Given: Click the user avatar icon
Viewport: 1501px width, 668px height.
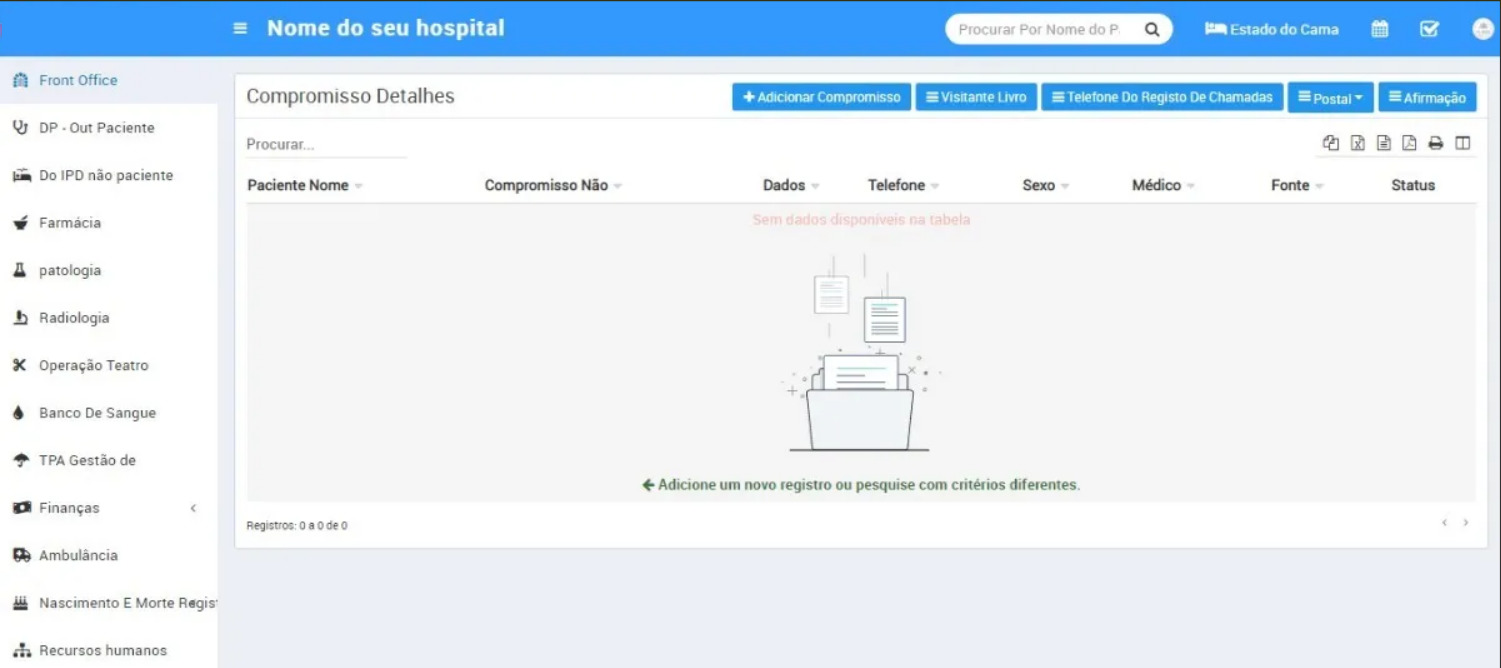Looking at the screenshot, I should tap(1483, 29).
